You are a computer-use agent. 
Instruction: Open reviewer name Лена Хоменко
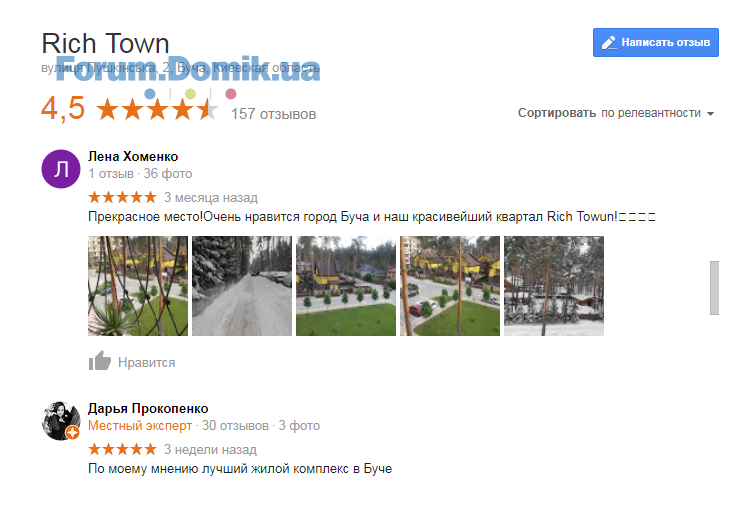click(x=133, y=156)
